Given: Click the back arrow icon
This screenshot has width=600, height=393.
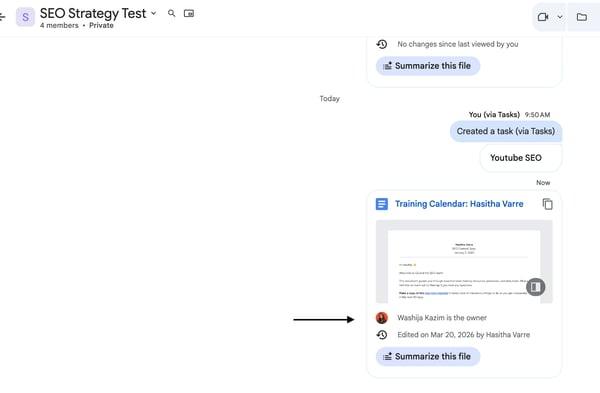Looking at the screenshot, I should [2, 16].
